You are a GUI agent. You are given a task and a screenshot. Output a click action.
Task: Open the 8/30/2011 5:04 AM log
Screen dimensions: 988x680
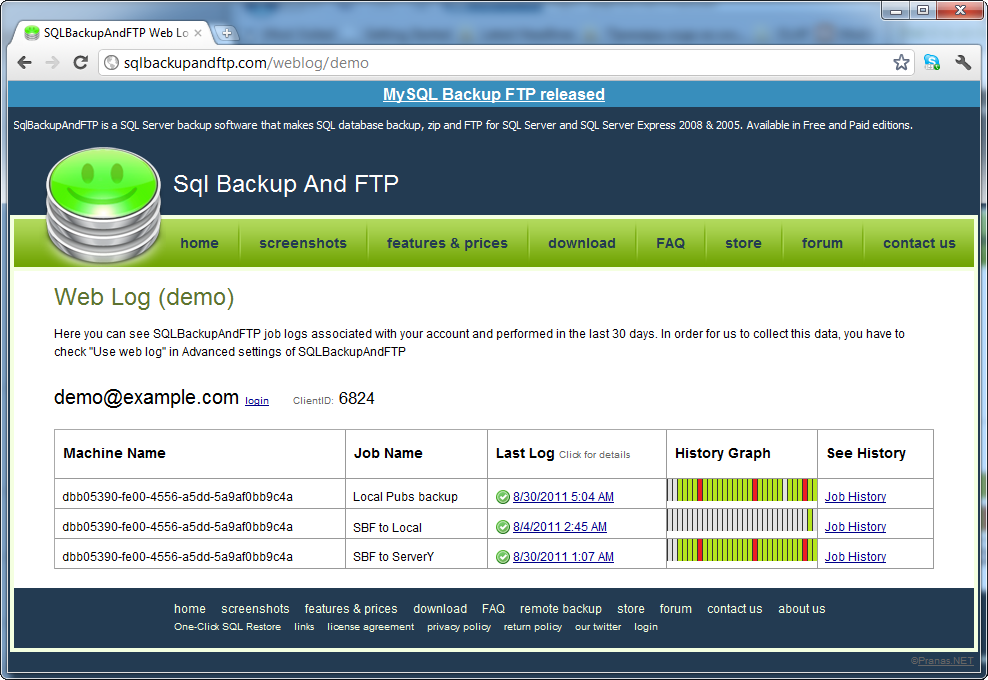(x=563, y=497)
